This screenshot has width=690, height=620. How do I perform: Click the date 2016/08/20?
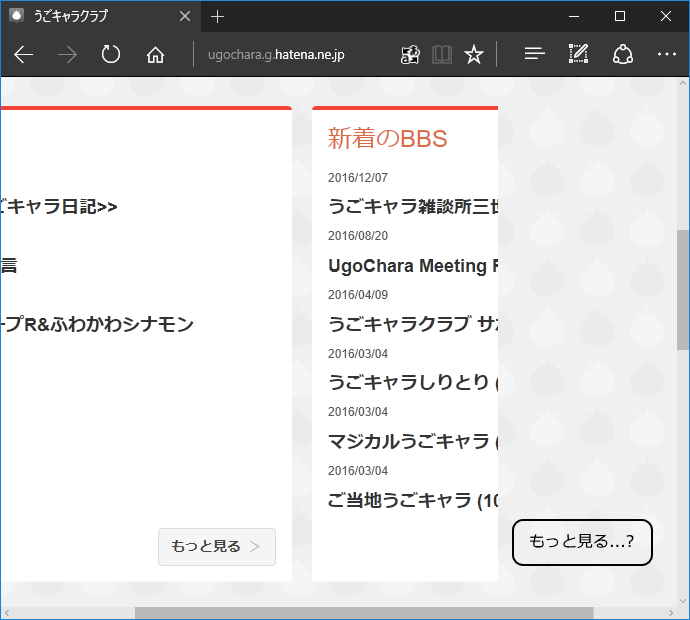click(358, 236)
